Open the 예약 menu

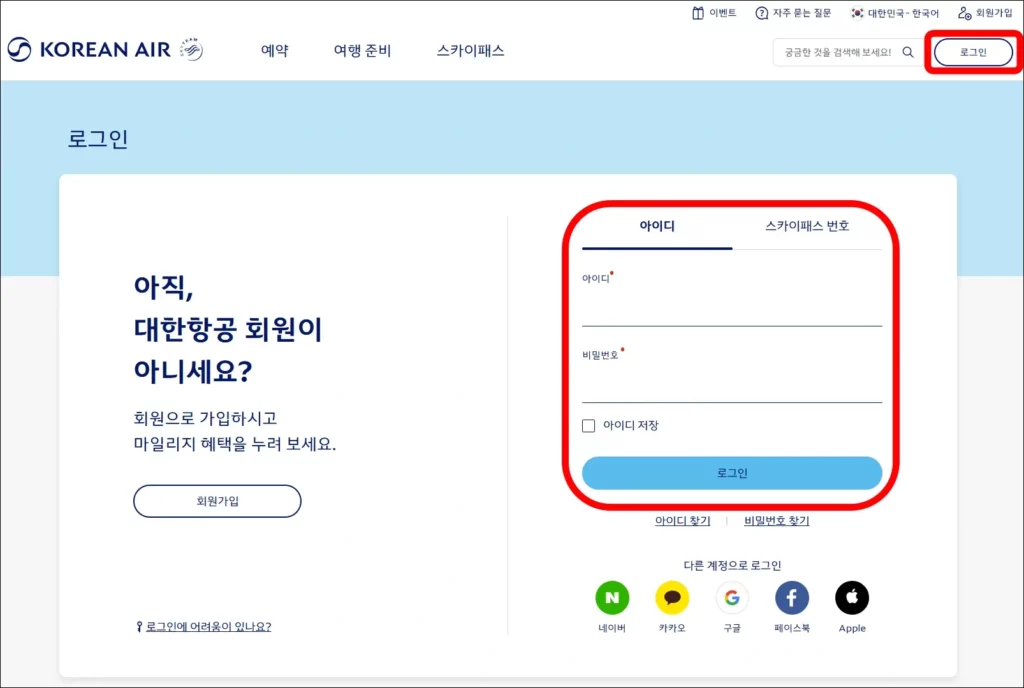274,50
